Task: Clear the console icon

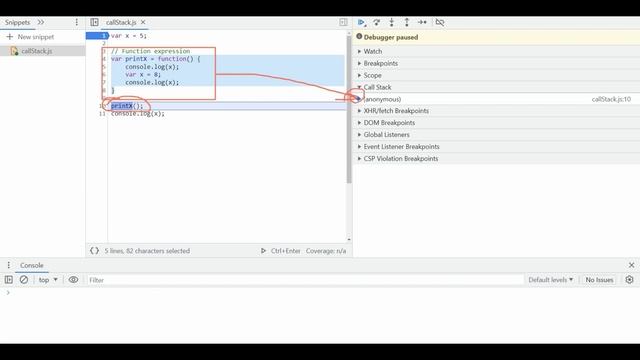Action: [x=24, y=280]
